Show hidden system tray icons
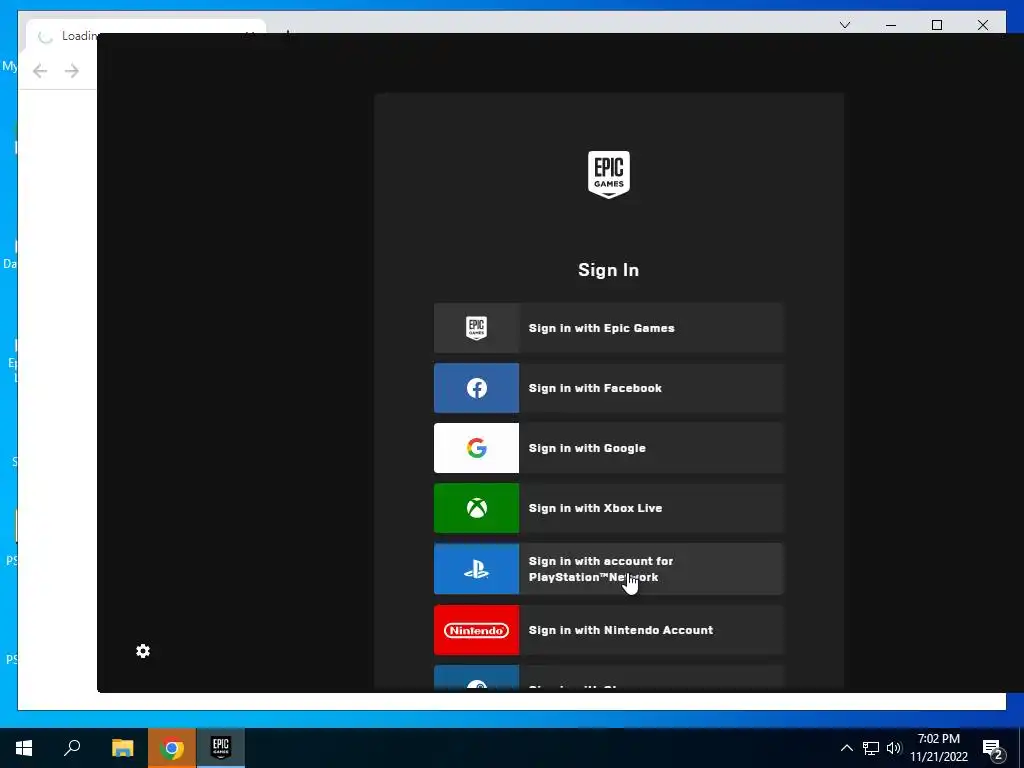 coord(846,748)
